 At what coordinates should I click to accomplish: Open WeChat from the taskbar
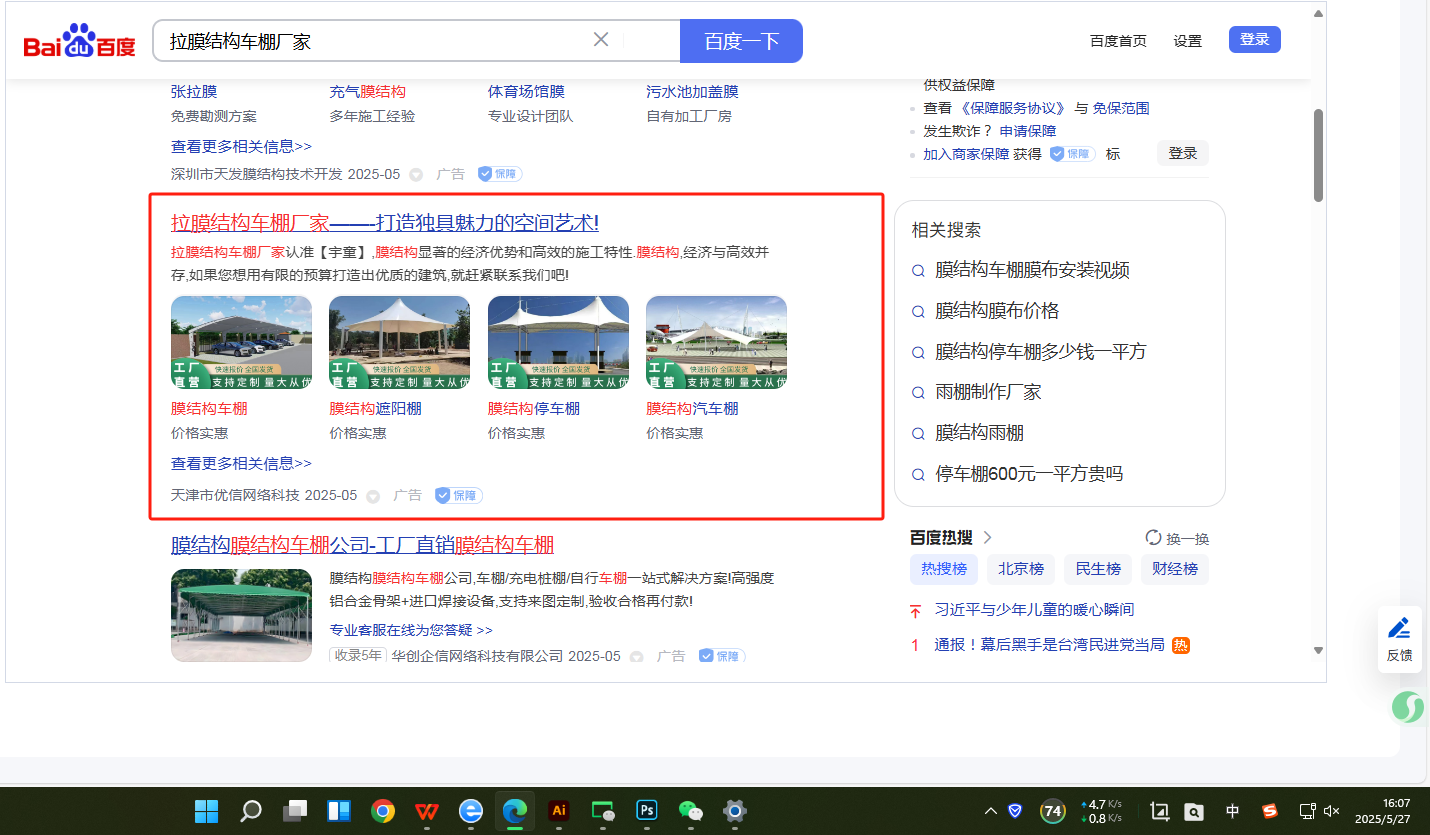tap(691, 810)
